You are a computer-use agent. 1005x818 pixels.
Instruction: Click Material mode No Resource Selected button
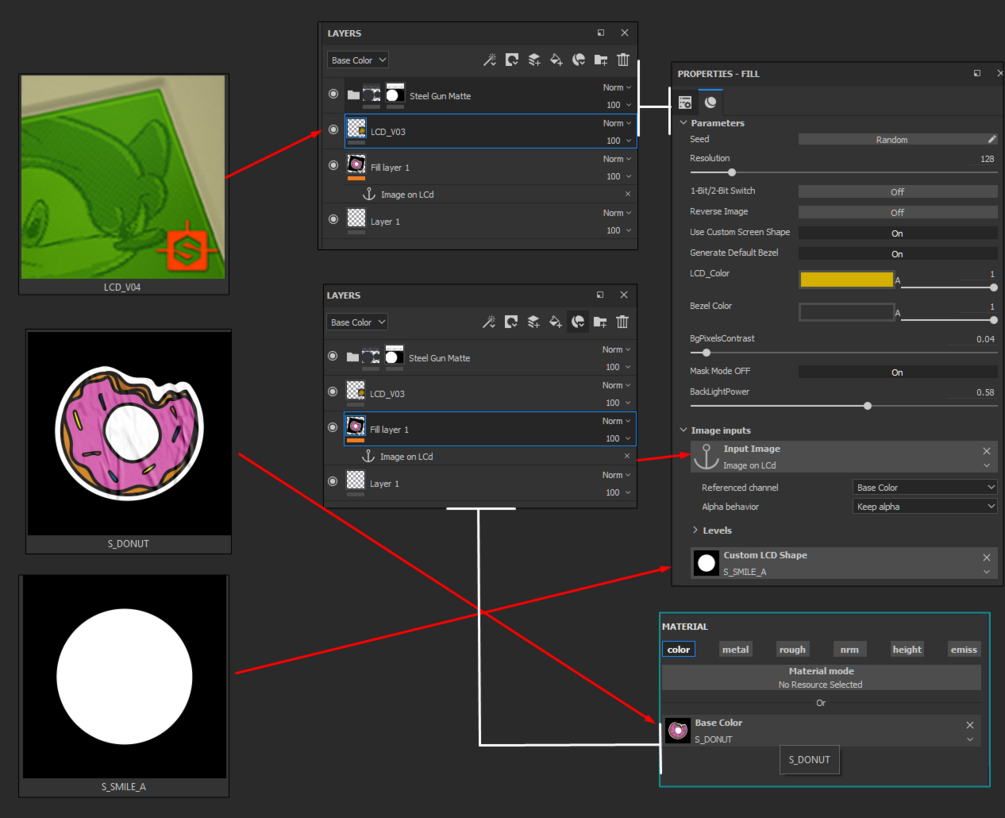(821, 678)
